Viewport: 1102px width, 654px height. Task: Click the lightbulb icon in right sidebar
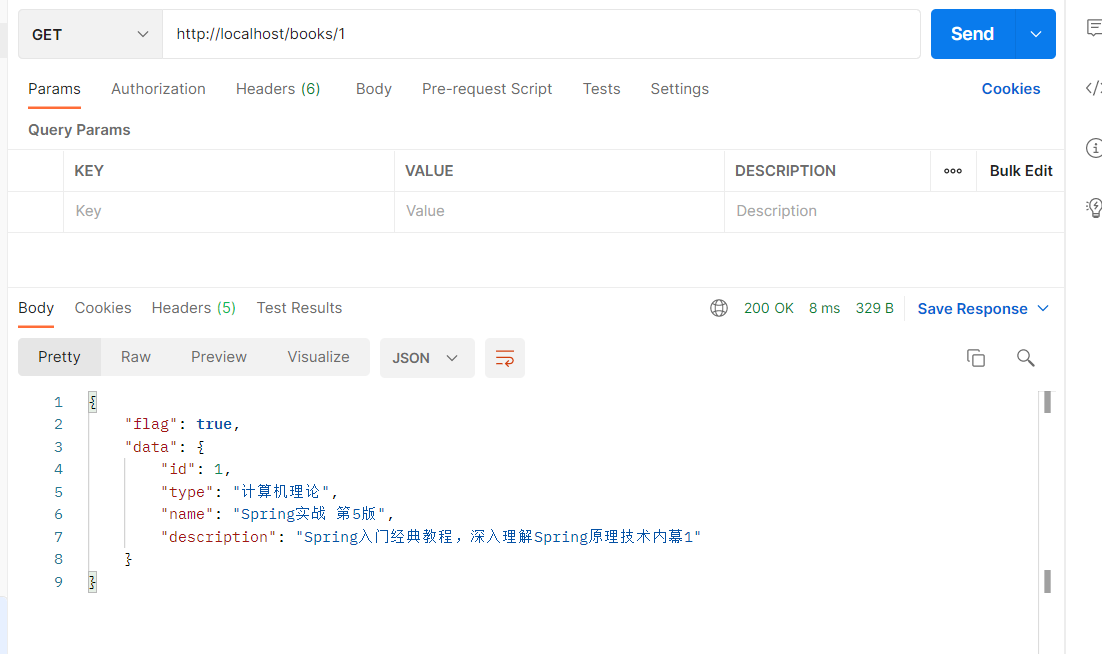pos(1094,208)
